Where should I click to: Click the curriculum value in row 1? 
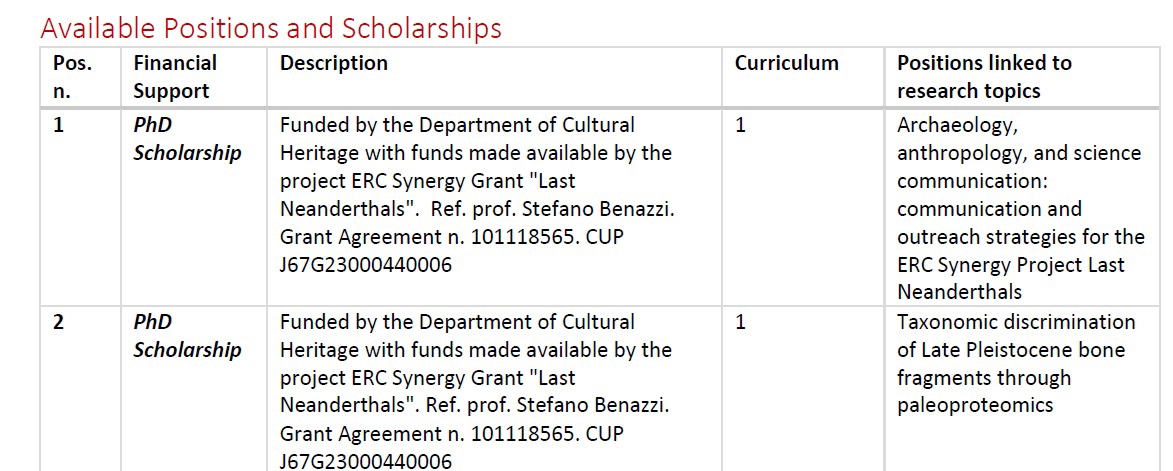(x=740, y=126)
